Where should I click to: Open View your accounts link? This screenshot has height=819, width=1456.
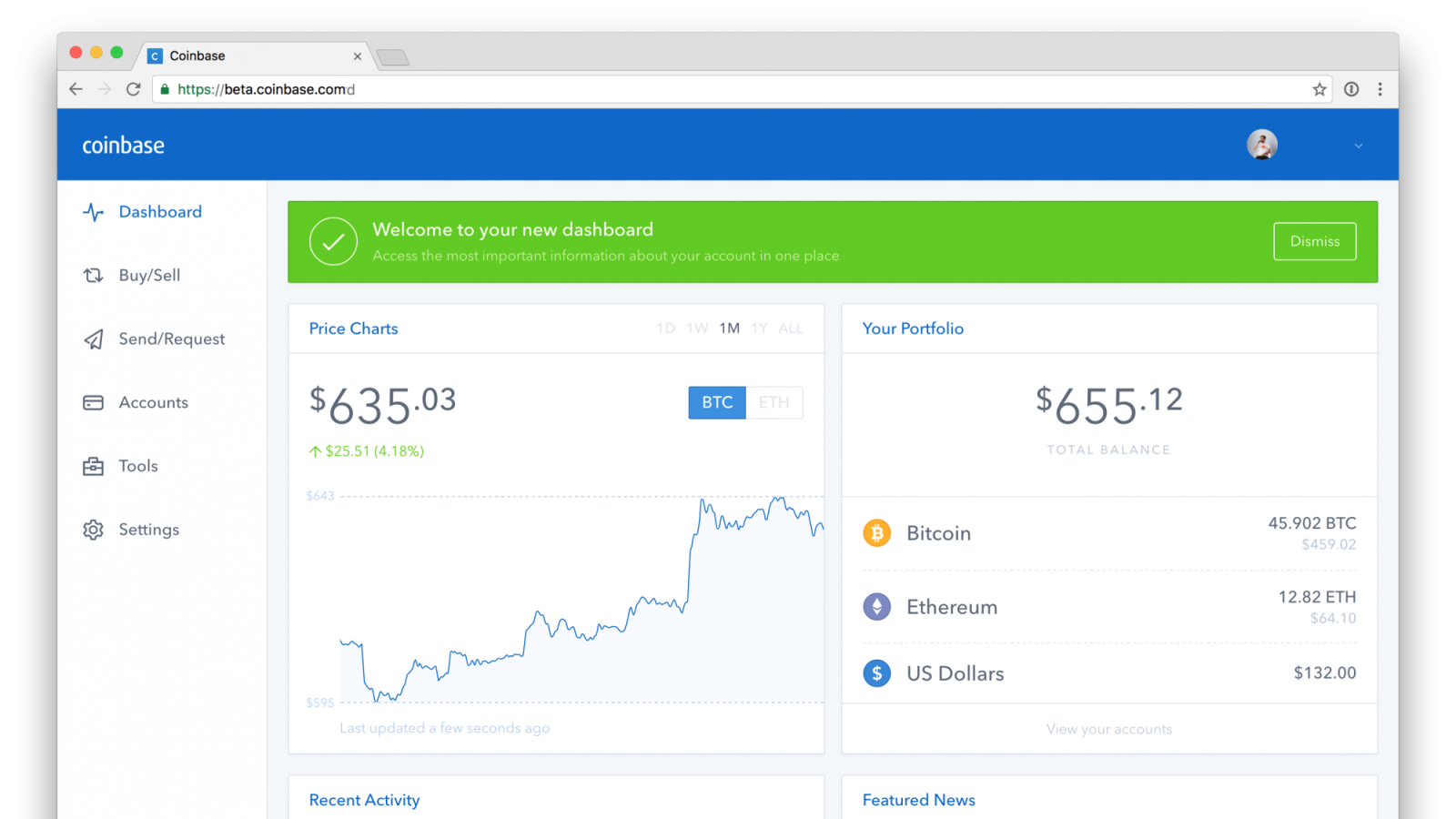click(x=1109, y=729)
